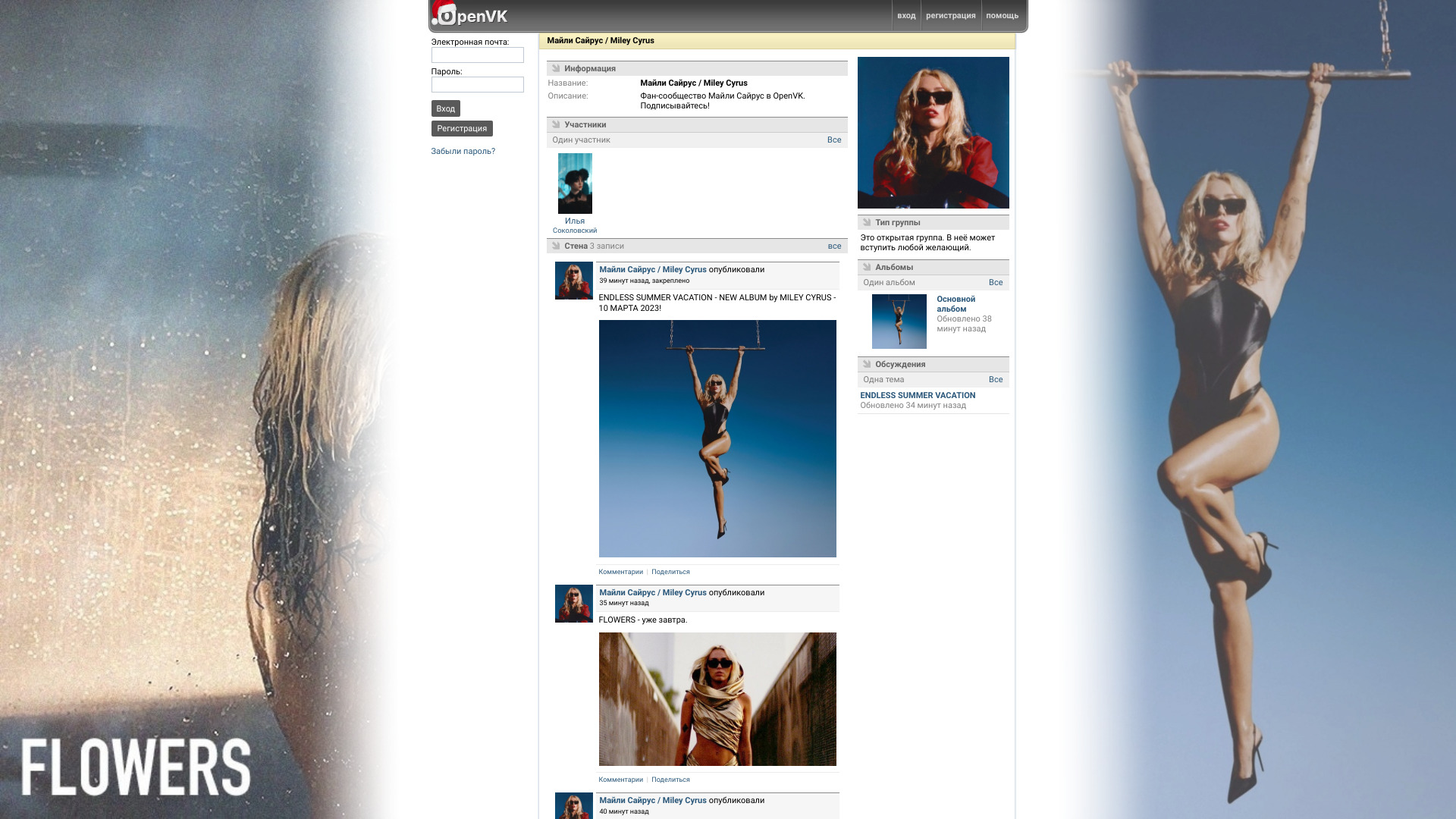Focus the Электронная почта input field
The height and width of the screenshot is (819, 1456).
(477, 55)
